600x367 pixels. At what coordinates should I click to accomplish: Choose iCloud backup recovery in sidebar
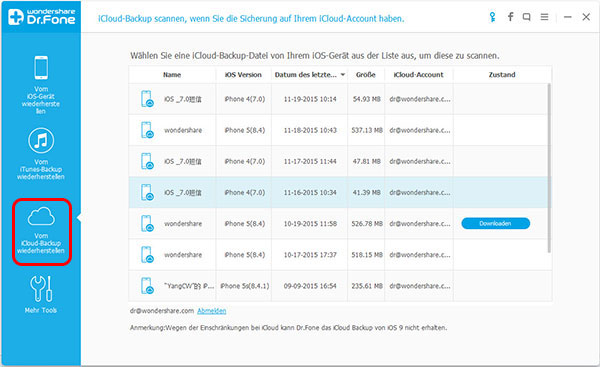(x=41, y=231)
